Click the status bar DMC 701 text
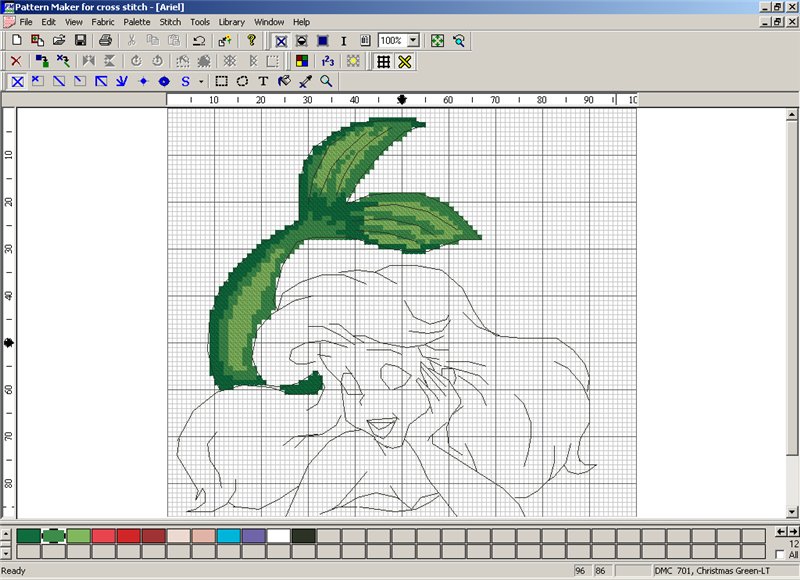The image size is (800, 580). (x=712, y=570)
